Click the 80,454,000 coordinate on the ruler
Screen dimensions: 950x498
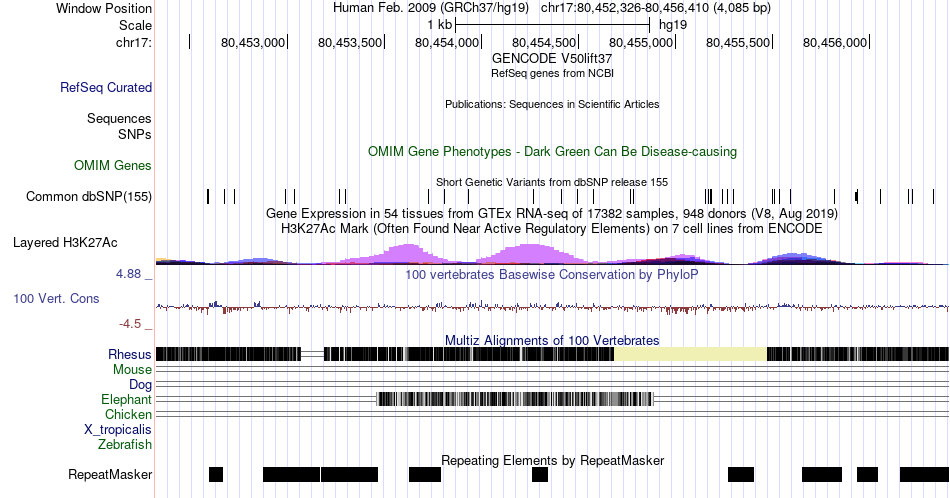447,42
